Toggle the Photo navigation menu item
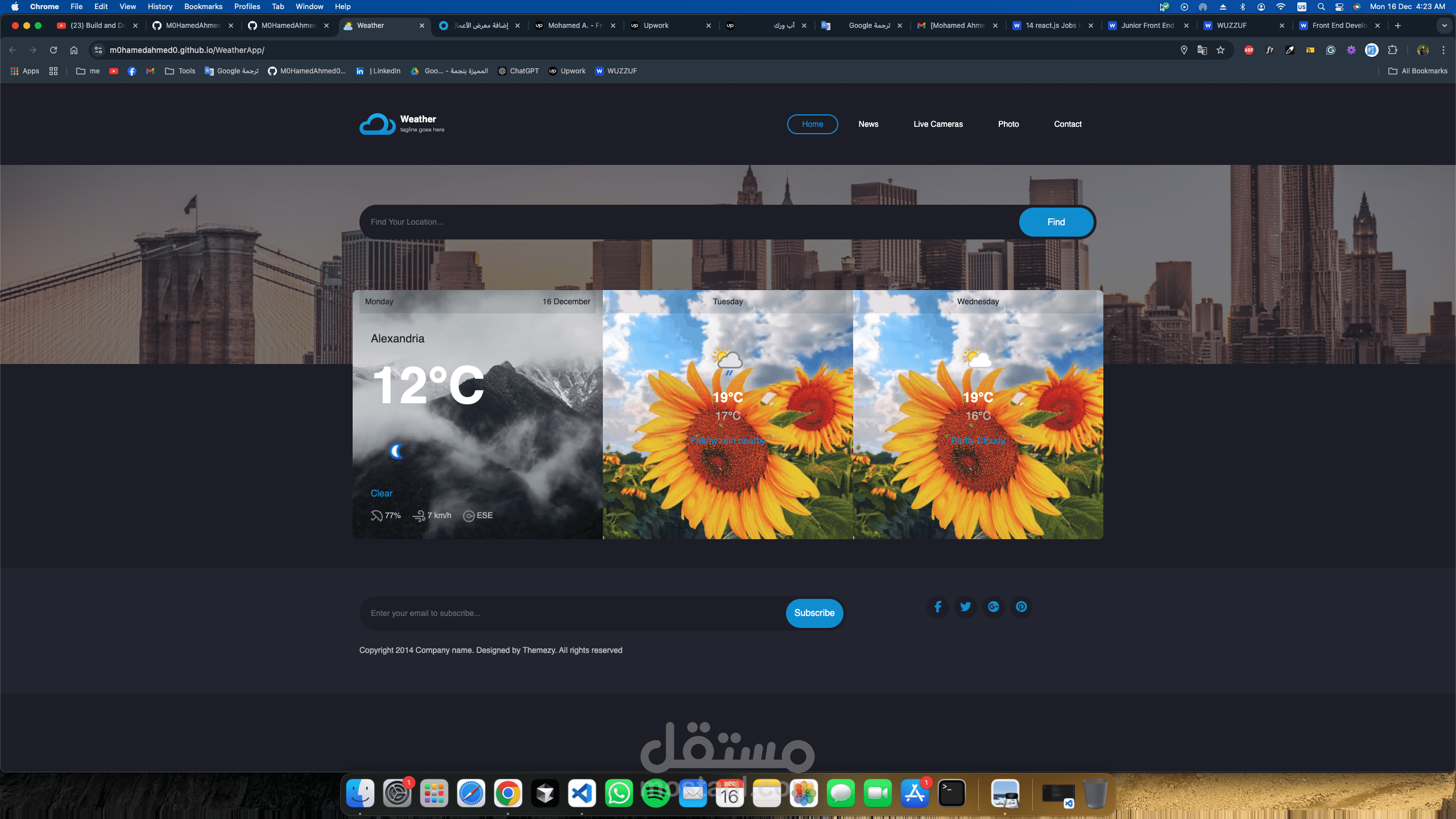Image resolution: width=1456 pixels, height=819 pixels. 1008,124
